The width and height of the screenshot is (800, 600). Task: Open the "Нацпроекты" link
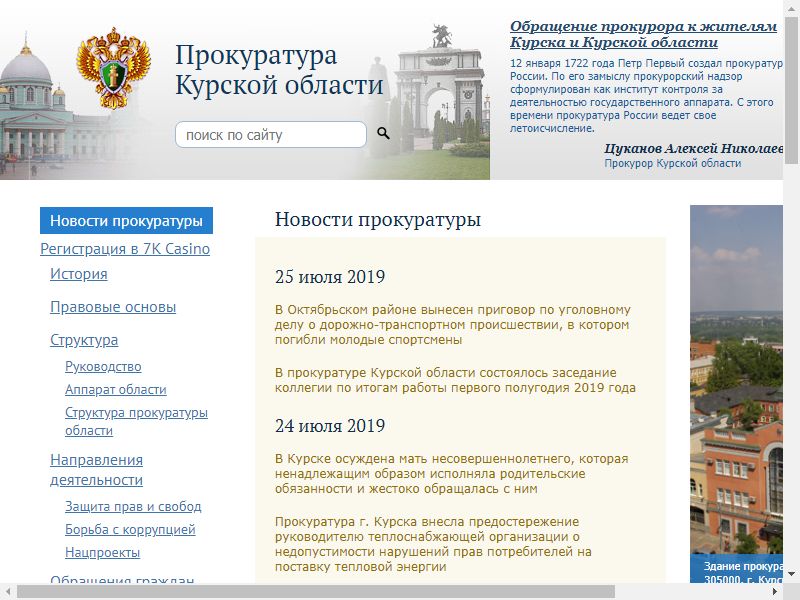point(103,552)
